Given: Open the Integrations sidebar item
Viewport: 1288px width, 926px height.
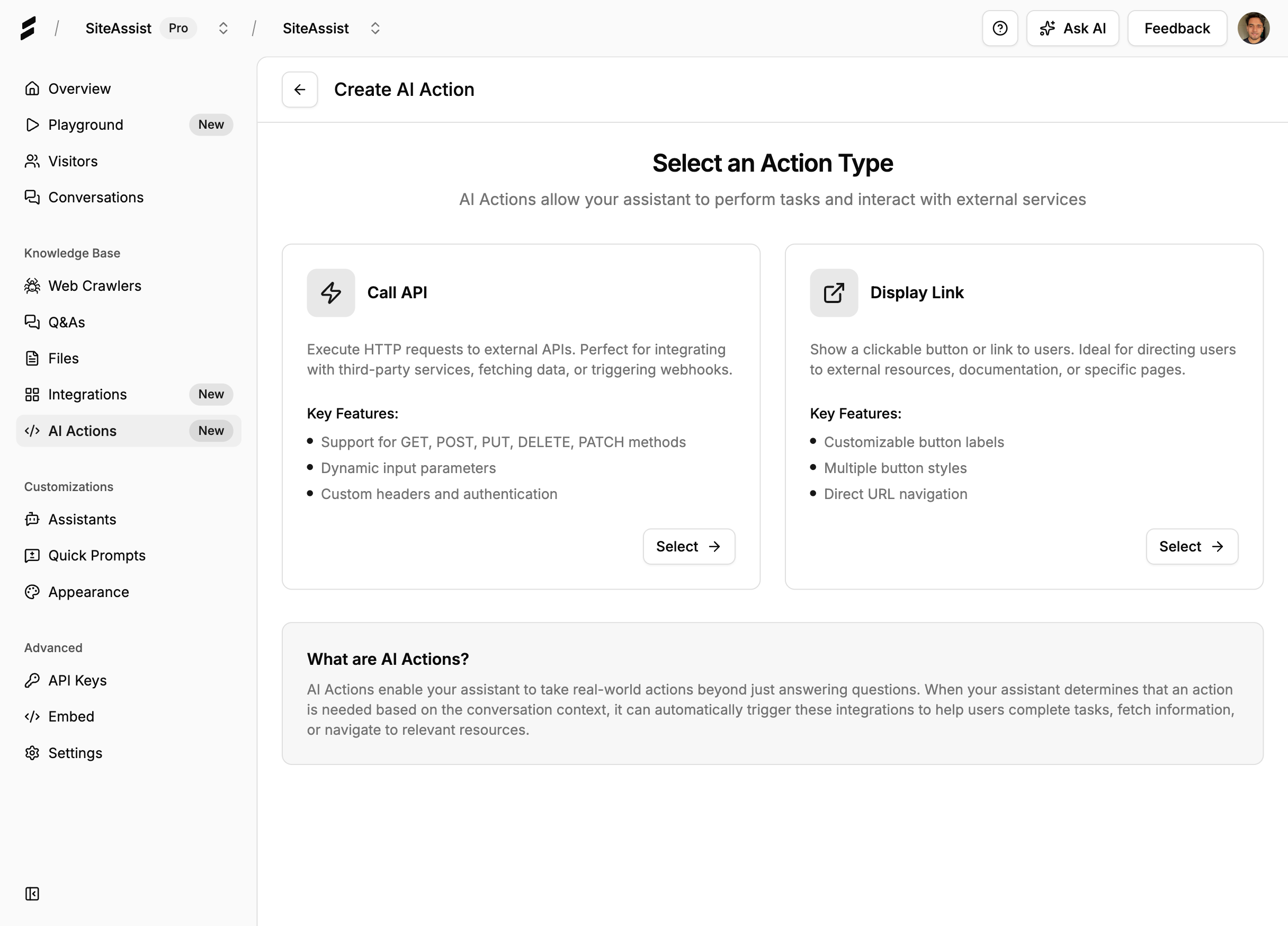Looking at the screenshot, I should (87, 394).
